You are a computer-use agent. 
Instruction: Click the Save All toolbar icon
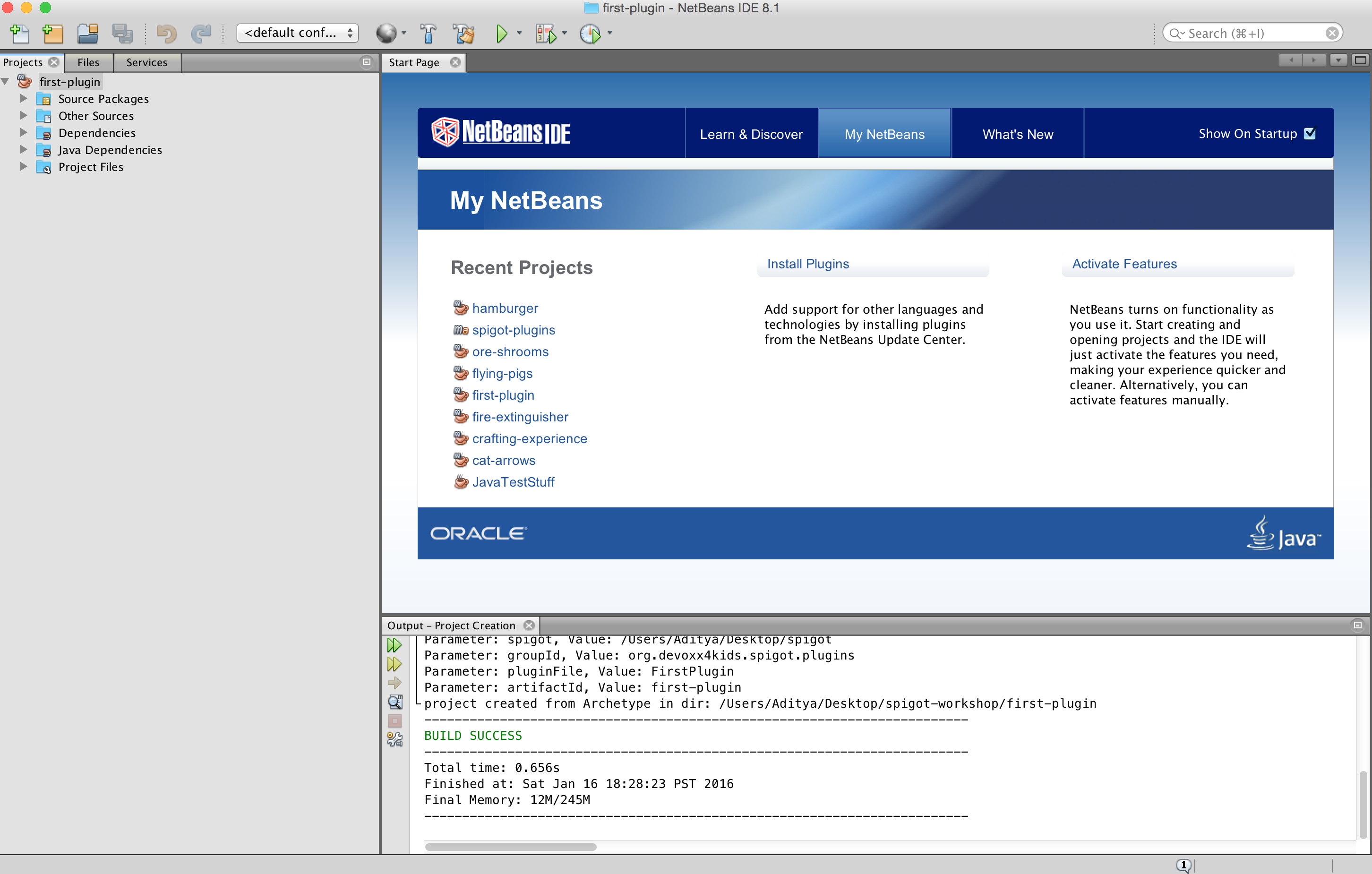pos(122,34)
